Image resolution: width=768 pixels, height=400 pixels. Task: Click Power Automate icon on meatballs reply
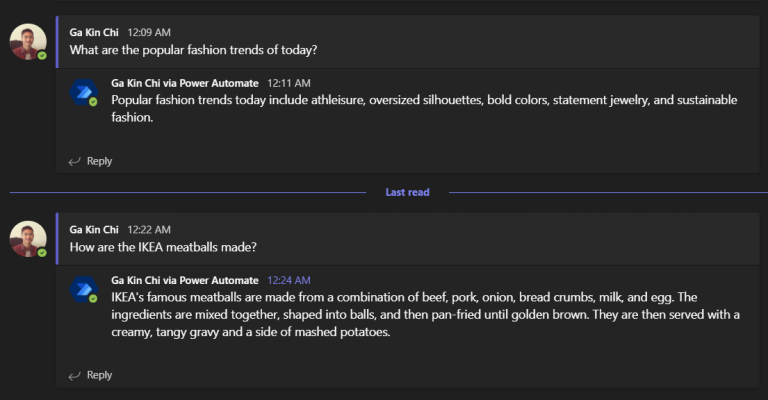[x=83, y=289]
